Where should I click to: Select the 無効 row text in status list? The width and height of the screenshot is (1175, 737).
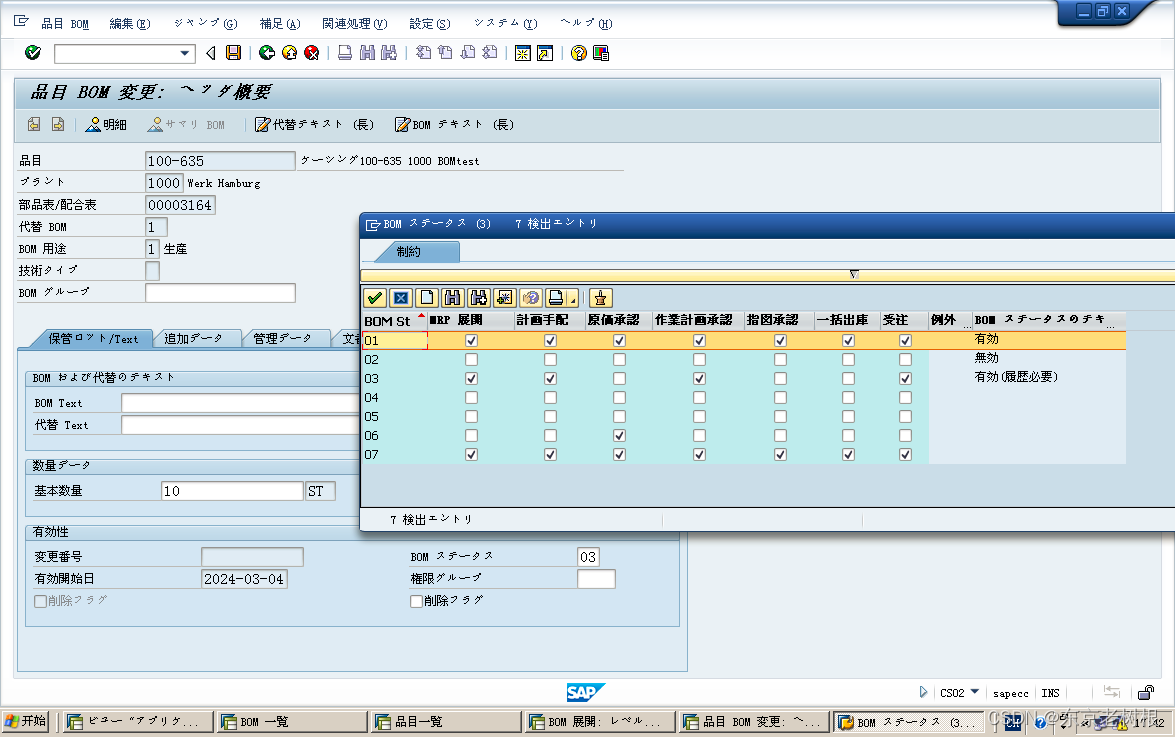click(x=986, y=358)
